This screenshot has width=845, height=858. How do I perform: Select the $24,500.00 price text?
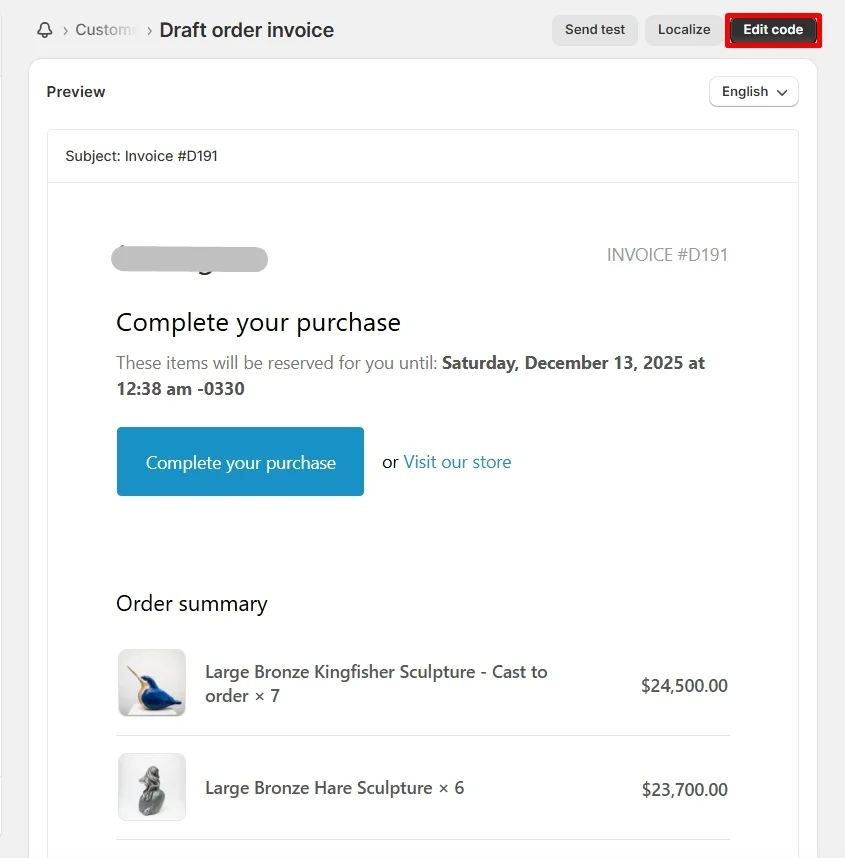coord(684,686)
